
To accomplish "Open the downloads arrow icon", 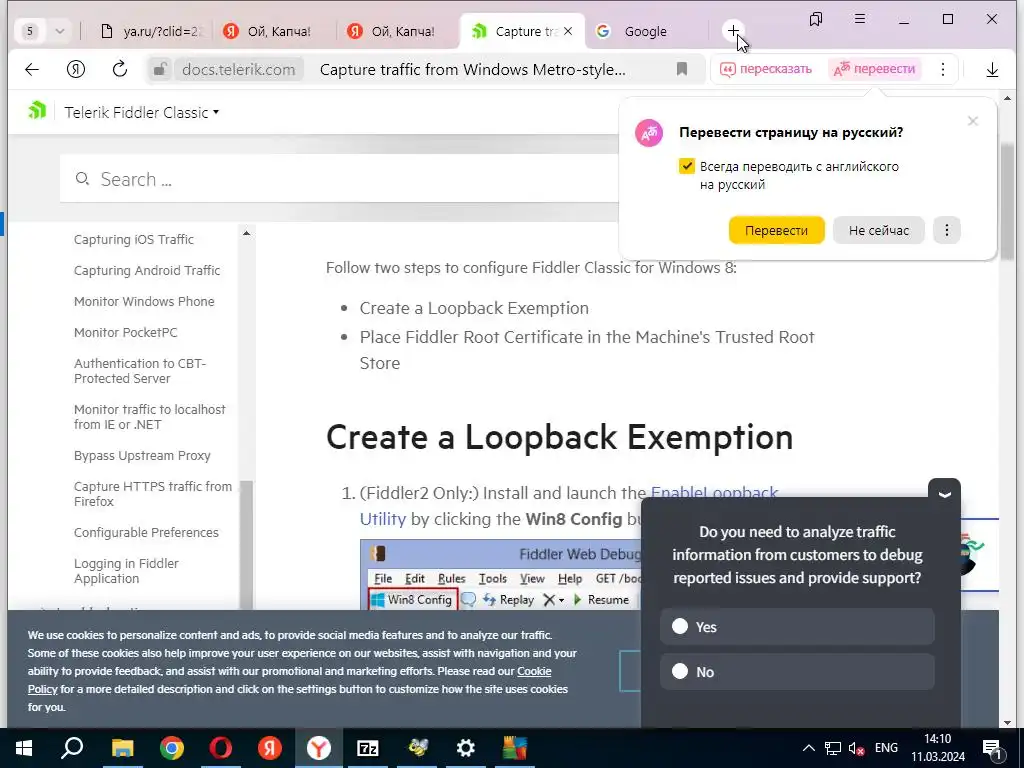I will tap(992, 69).
